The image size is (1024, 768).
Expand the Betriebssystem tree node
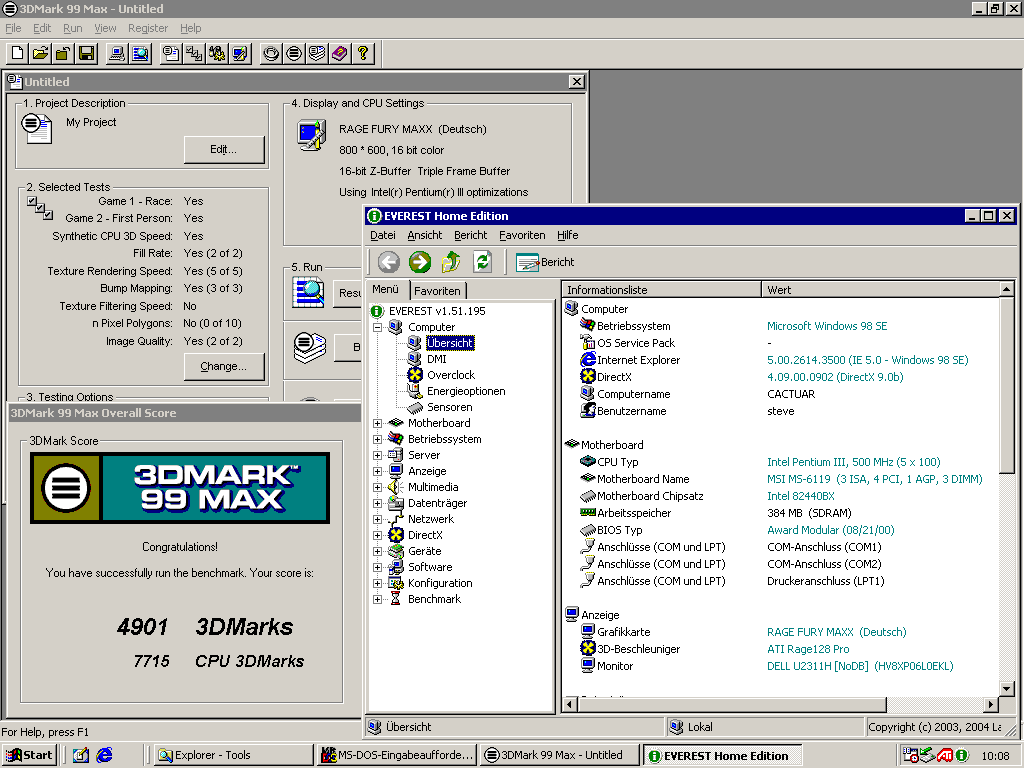tap(377, 440)
